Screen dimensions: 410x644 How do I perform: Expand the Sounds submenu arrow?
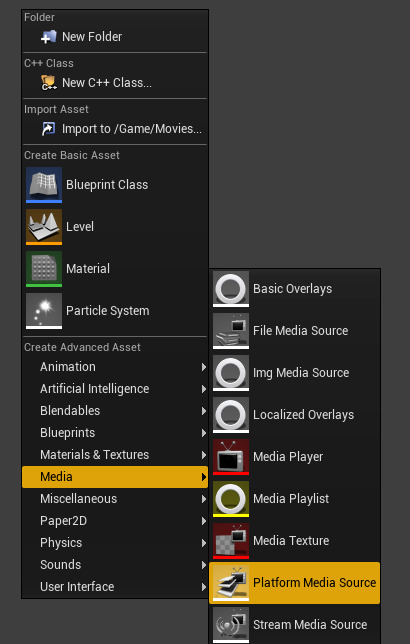(203, 565)
